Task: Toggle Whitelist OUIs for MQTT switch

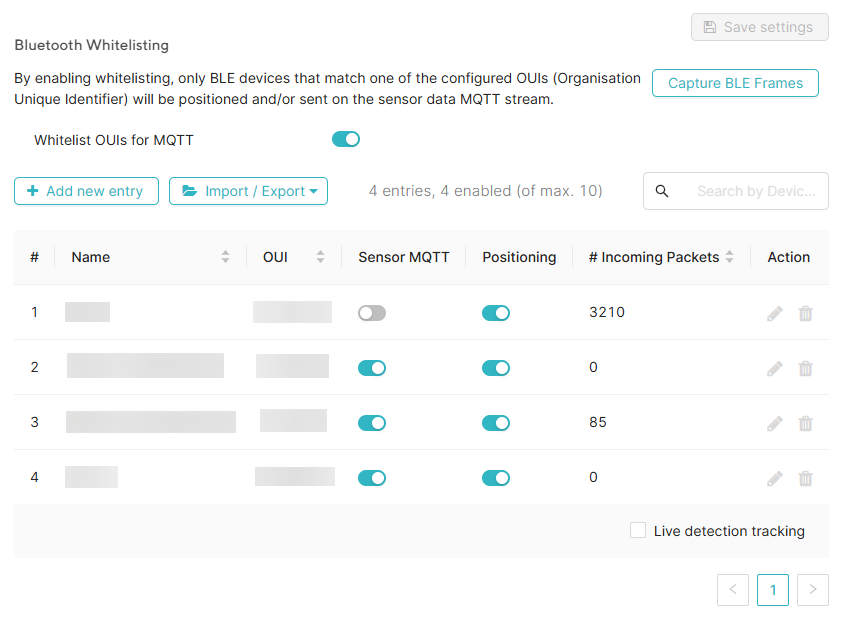Action: tap(346, 139)
